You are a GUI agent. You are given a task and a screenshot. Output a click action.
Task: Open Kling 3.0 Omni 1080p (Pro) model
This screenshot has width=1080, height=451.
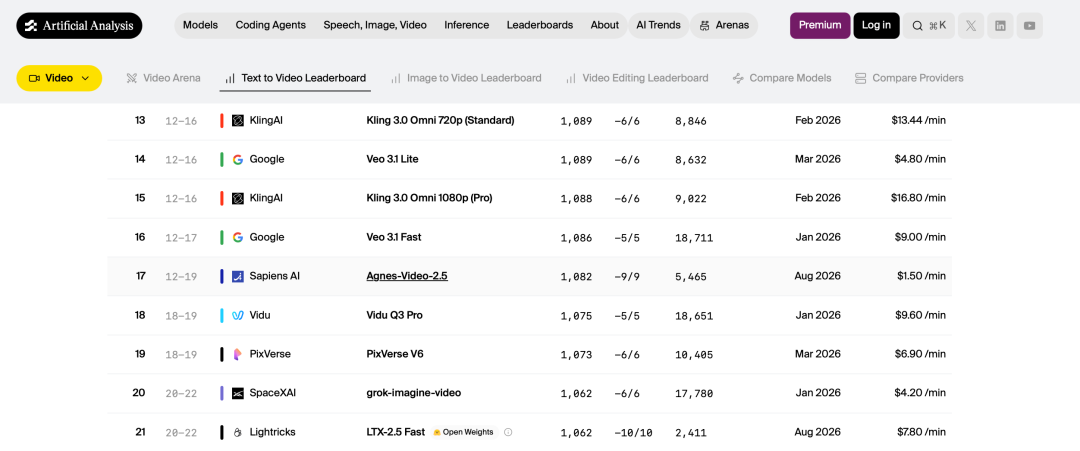pyautogui.click(x=429, y=198)
